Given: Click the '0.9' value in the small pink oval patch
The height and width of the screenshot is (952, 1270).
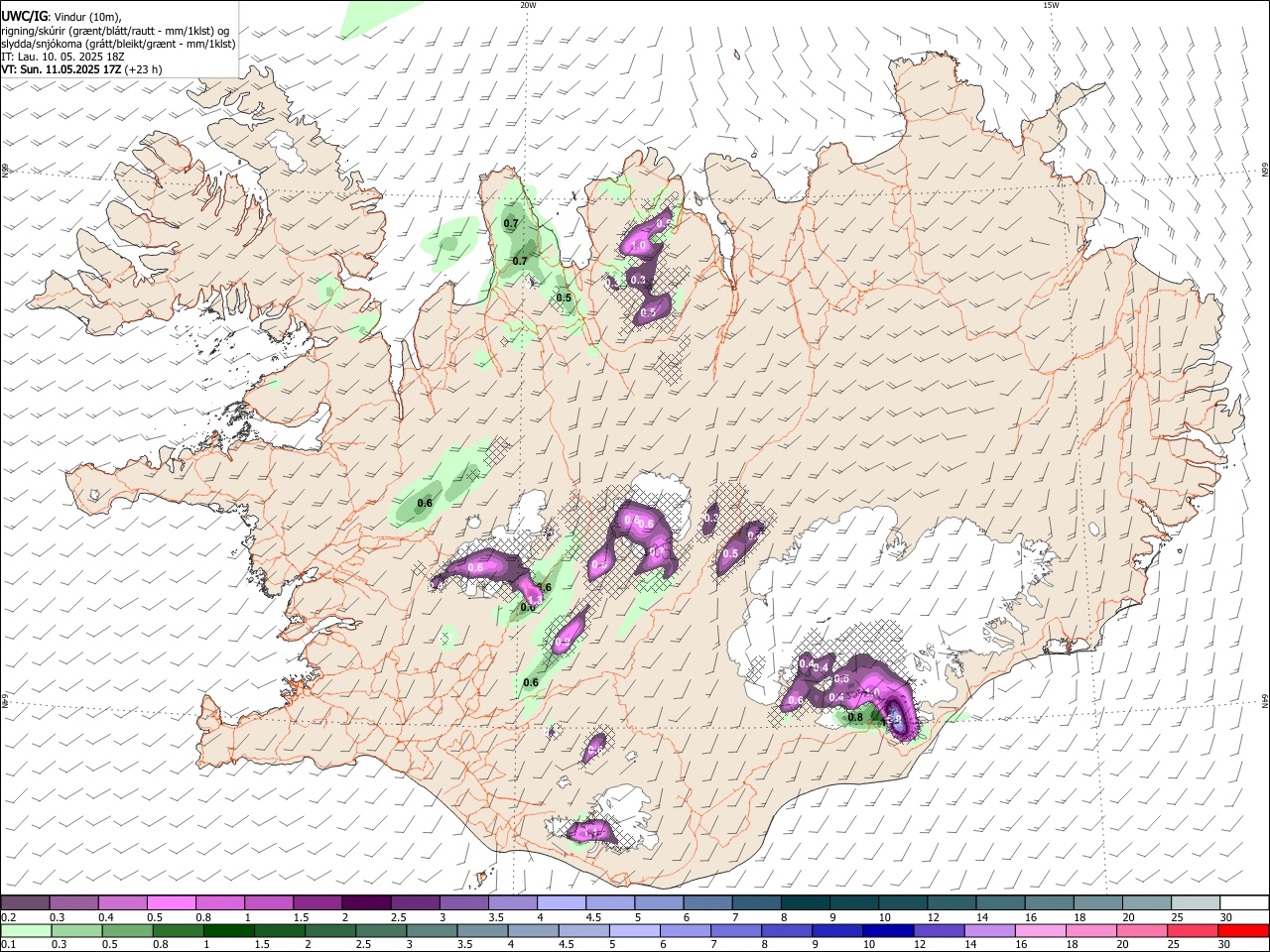Looking at the screenshot, I should click(563, 643).
